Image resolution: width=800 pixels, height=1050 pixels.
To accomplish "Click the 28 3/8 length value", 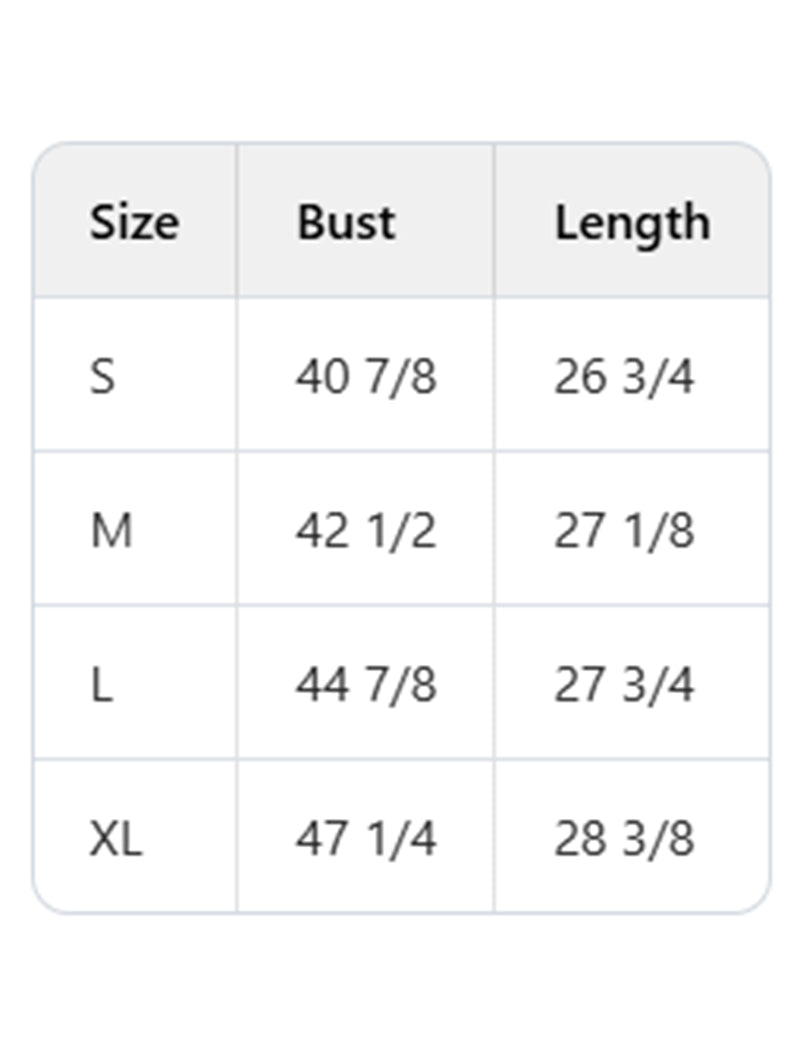I will click(x=624, y=839).
